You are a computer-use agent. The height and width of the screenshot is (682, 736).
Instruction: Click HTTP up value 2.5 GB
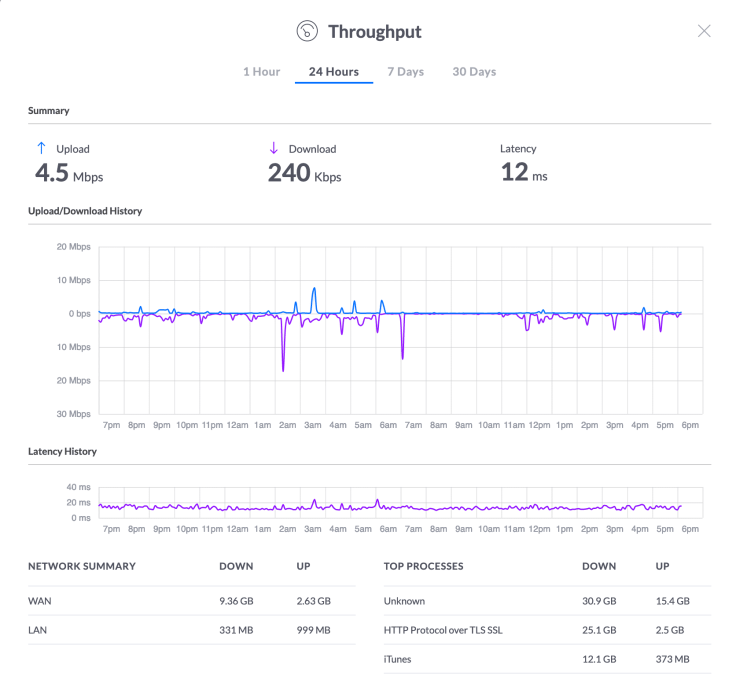[x=670, y=630]
